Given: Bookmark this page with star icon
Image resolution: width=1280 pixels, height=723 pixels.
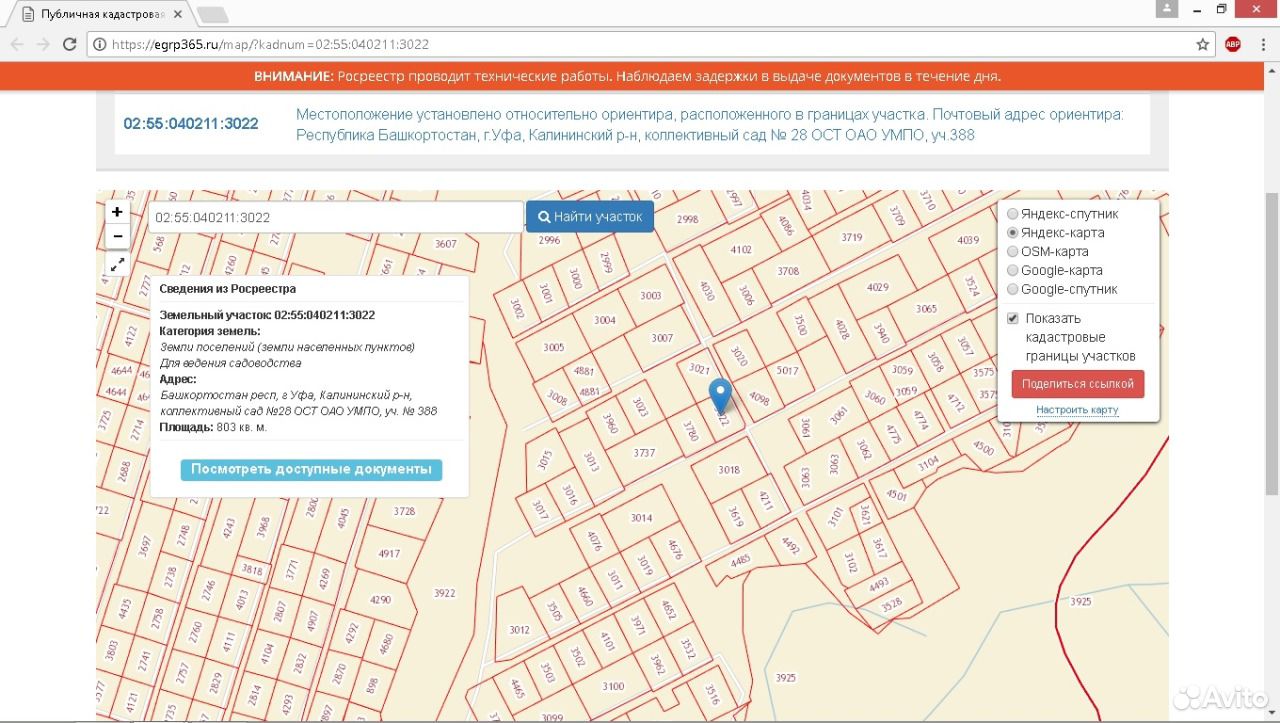Looking at the screenshot, I should point(1203,44).
